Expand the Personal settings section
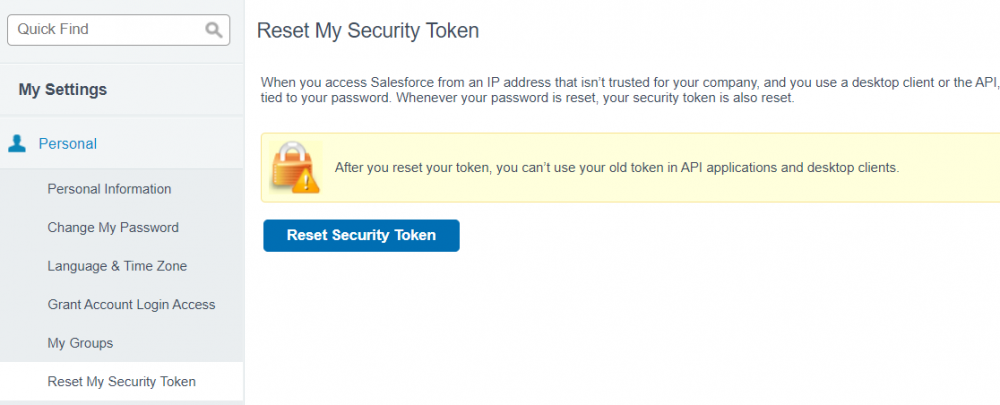The width and height of the screenshot is (1000, 405). coord(68,144)
